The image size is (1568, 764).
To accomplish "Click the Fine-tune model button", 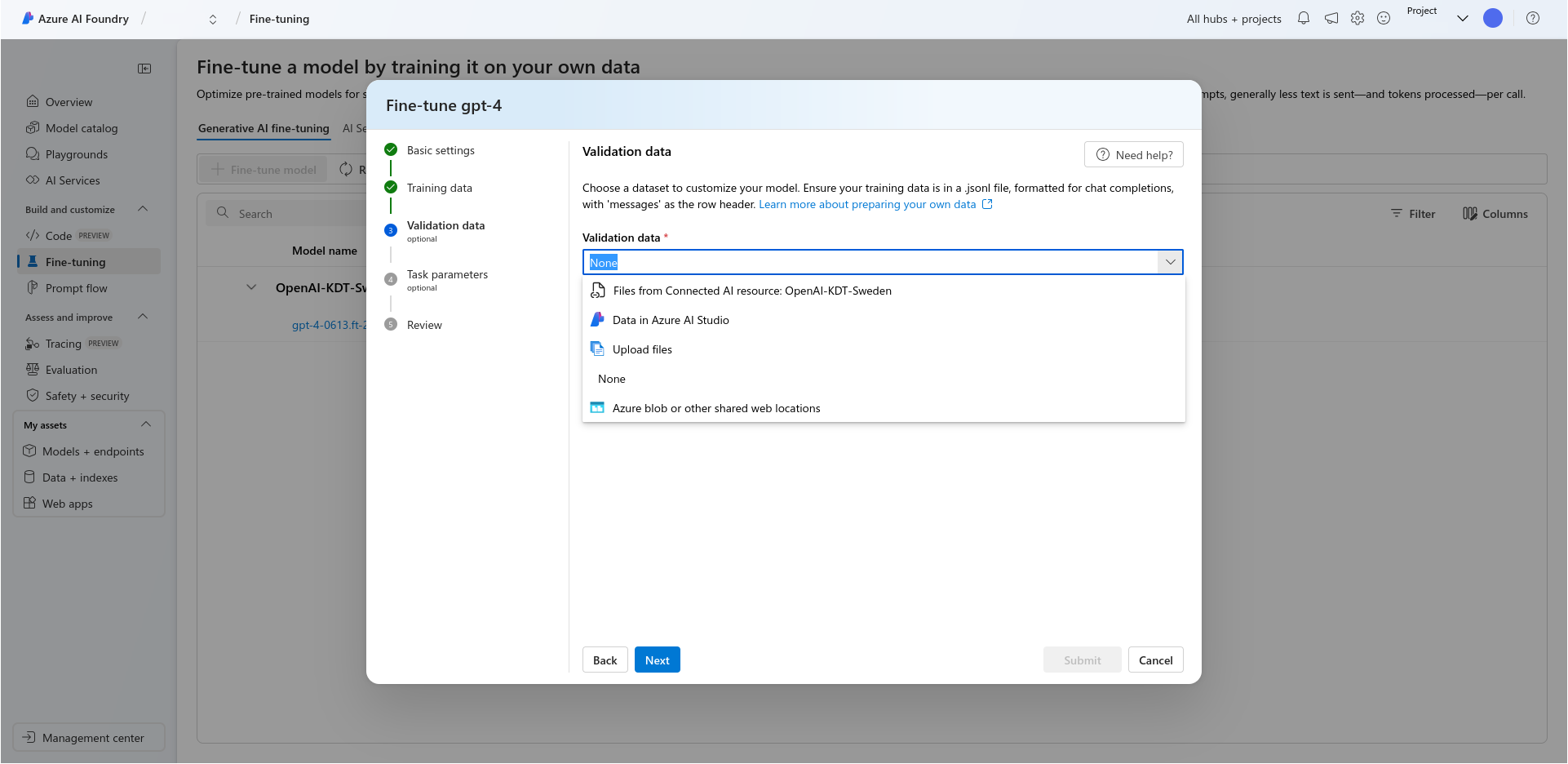I will click(x=264, y=170).
